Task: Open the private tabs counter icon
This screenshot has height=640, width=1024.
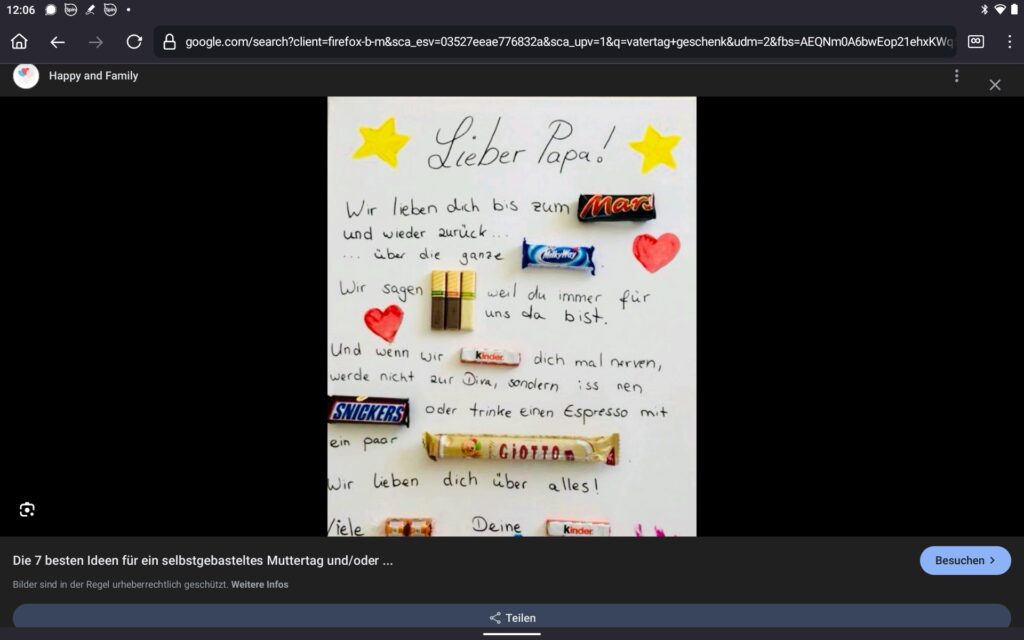Action: (976, 42)
